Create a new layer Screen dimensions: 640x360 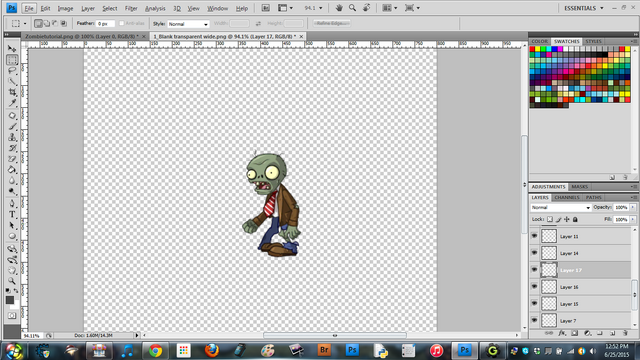(613, 333)
